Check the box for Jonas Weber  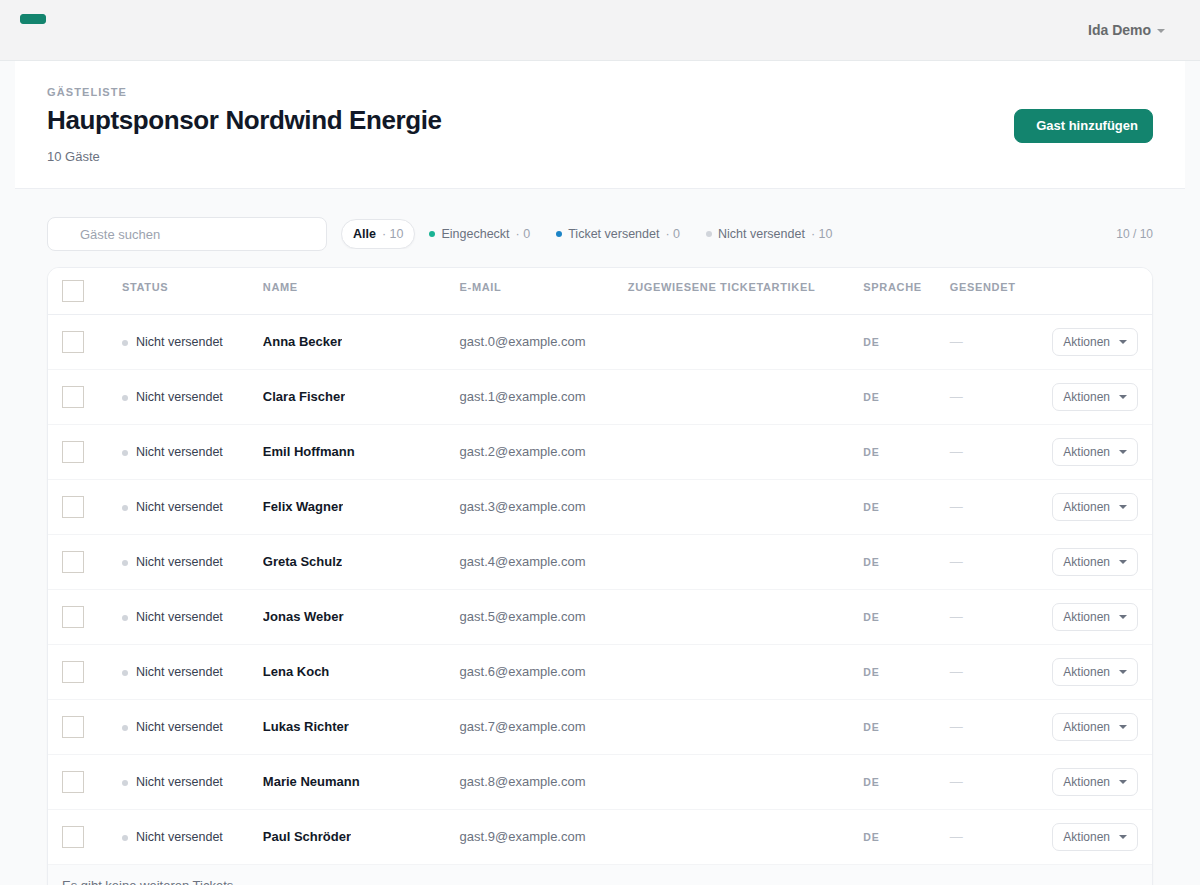click(73, 617)
